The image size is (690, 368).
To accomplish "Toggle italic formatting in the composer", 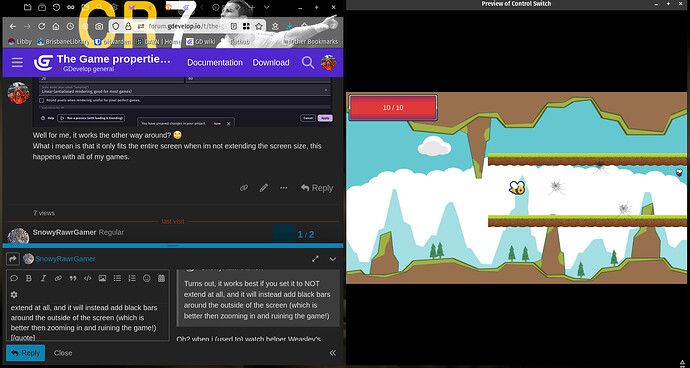I will [43, 278].
